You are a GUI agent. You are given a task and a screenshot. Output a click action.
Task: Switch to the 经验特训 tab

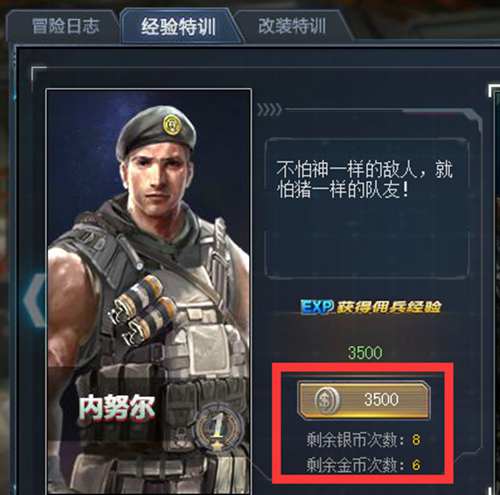pyautogui.click(x=179, y=27)
